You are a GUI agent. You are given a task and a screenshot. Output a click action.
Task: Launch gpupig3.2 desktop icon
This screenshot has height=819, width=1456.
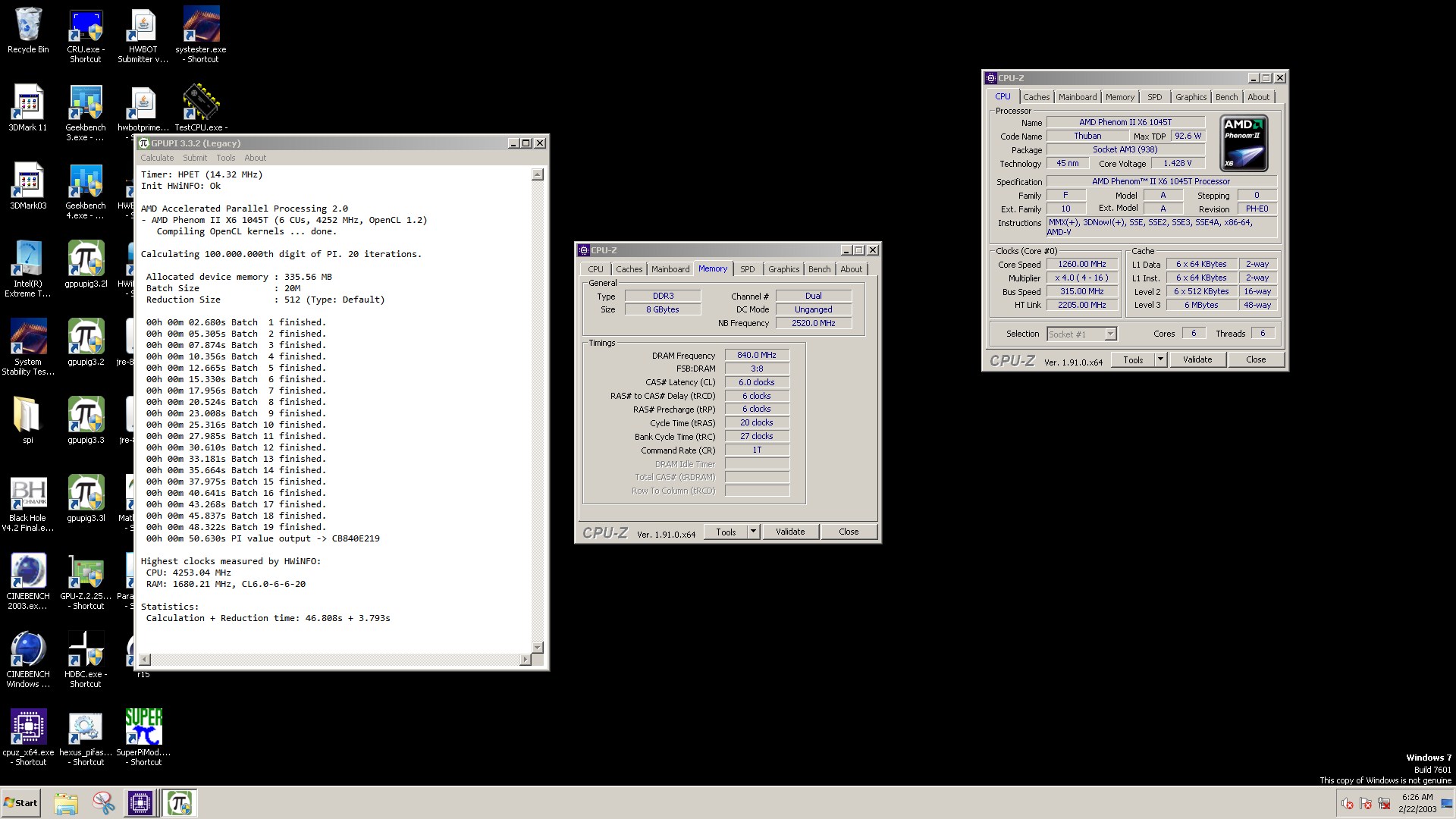85,342
